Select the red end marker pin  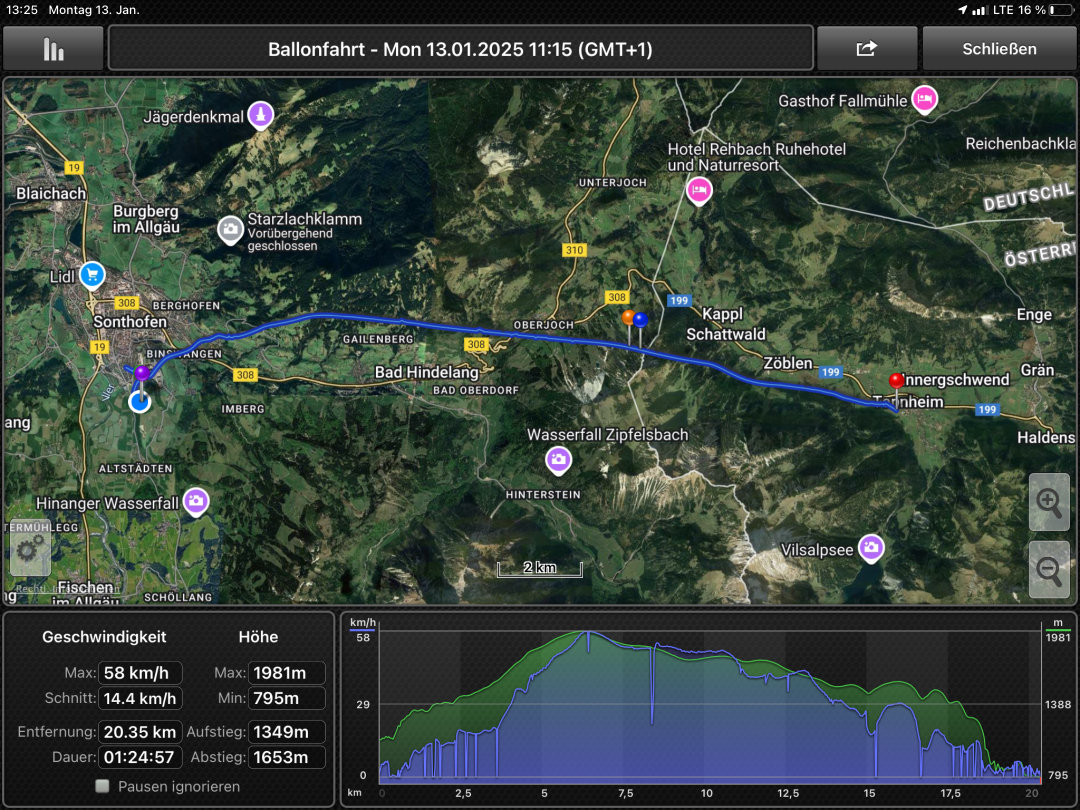click(x=896, y=382)
